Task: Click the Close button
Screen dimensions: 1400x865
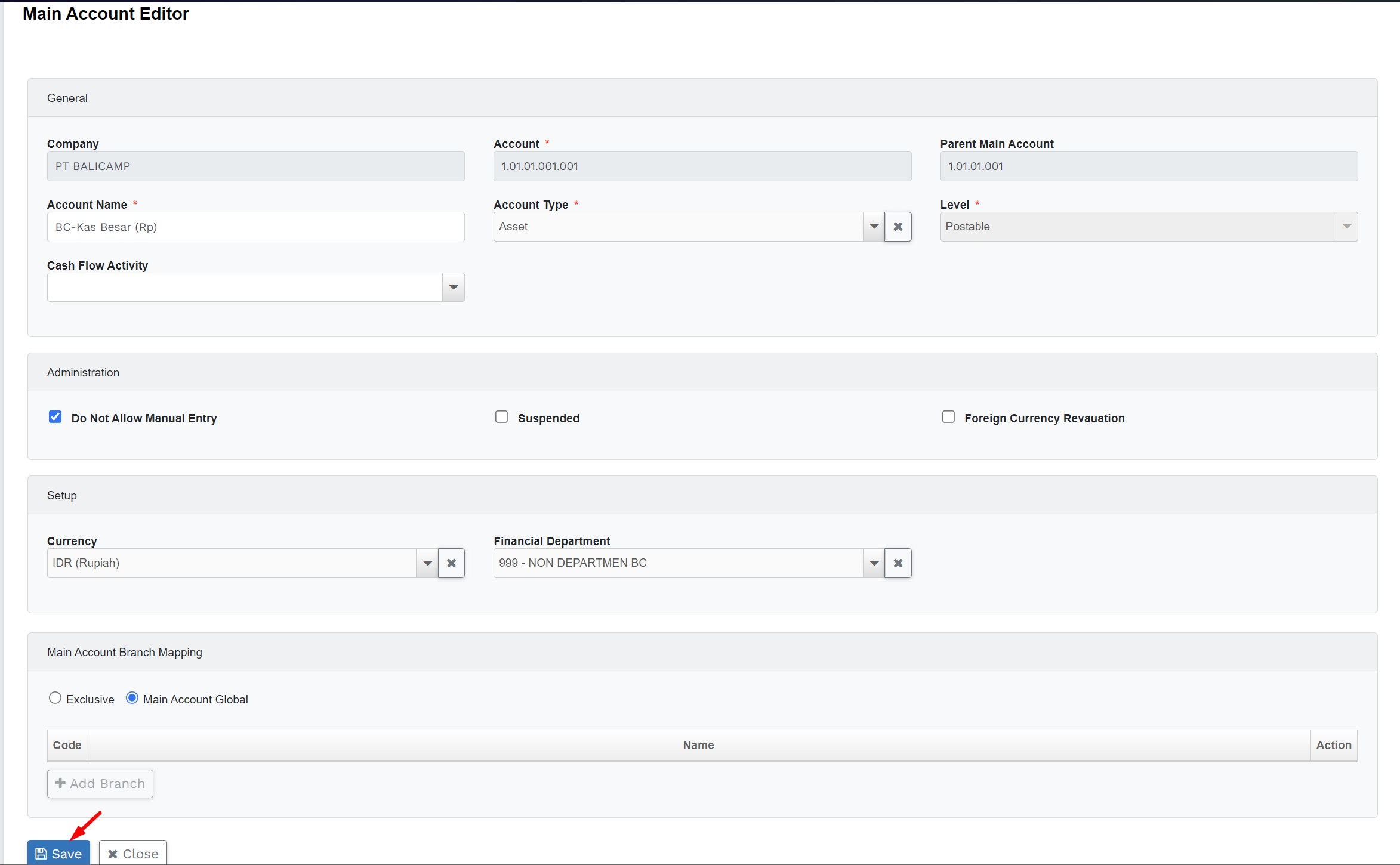Action: point(133,853)
